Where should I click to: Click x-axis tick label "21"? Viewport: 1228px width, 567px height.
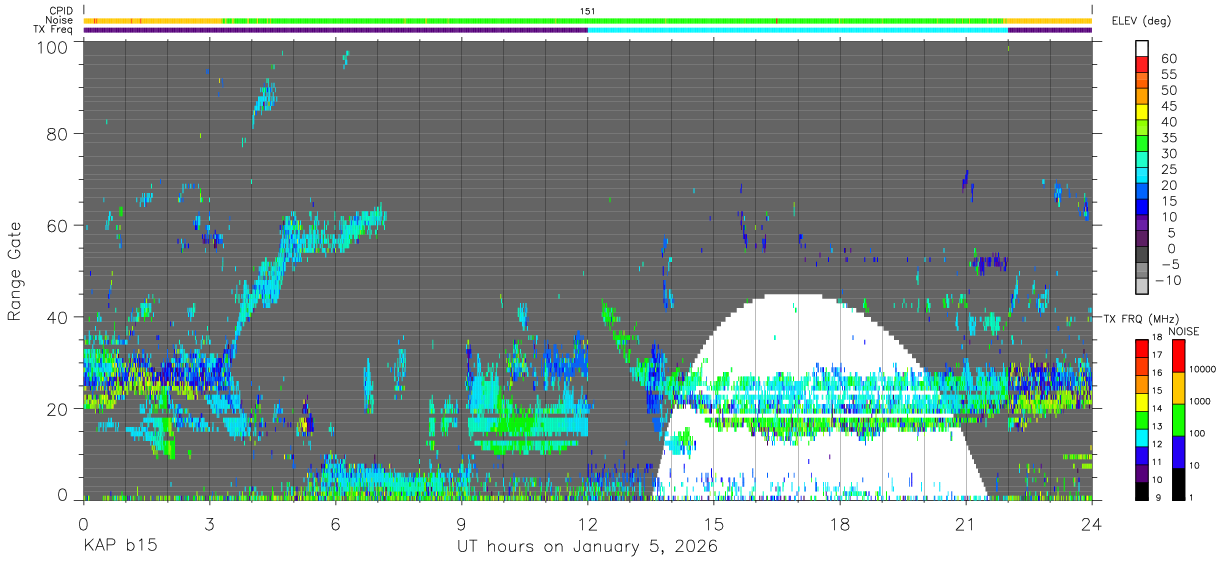click(965, 524)
